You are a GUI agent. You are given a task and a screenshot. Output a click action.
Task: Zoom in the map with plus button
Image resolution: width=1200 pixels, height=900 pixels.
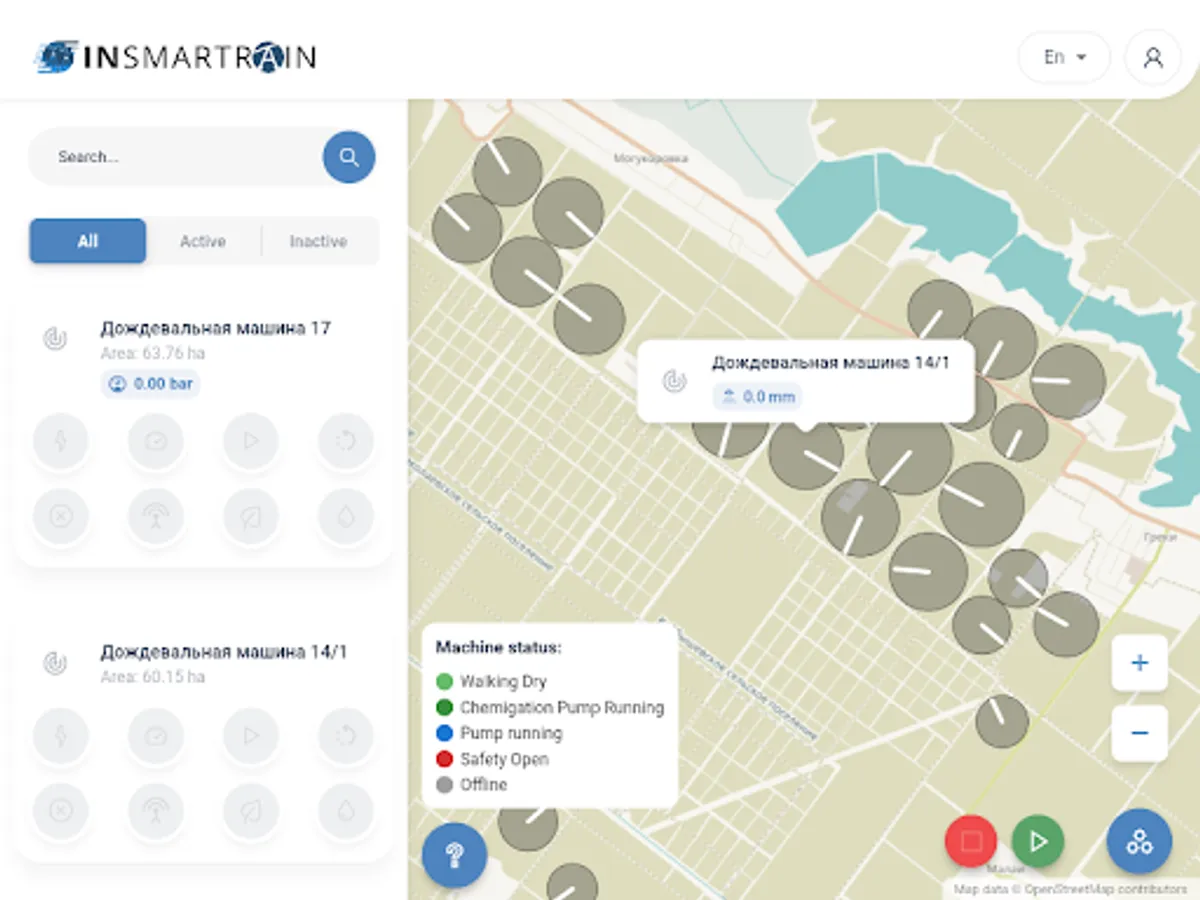[1139, 662]
